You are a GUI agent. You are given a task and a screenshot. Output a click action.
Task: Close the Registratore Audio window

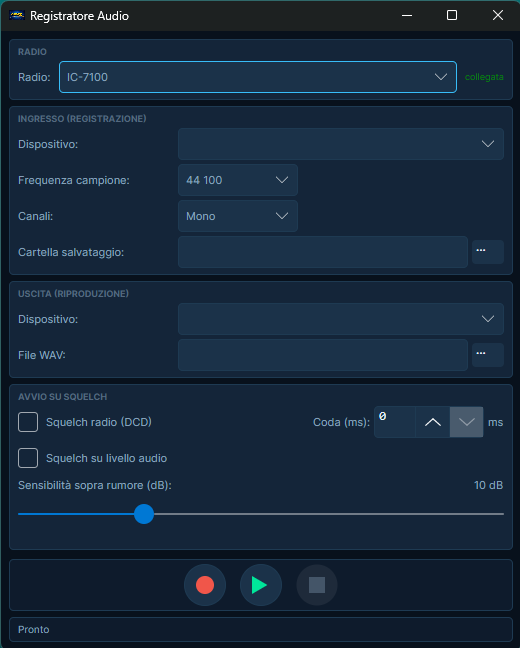point(498,16)
